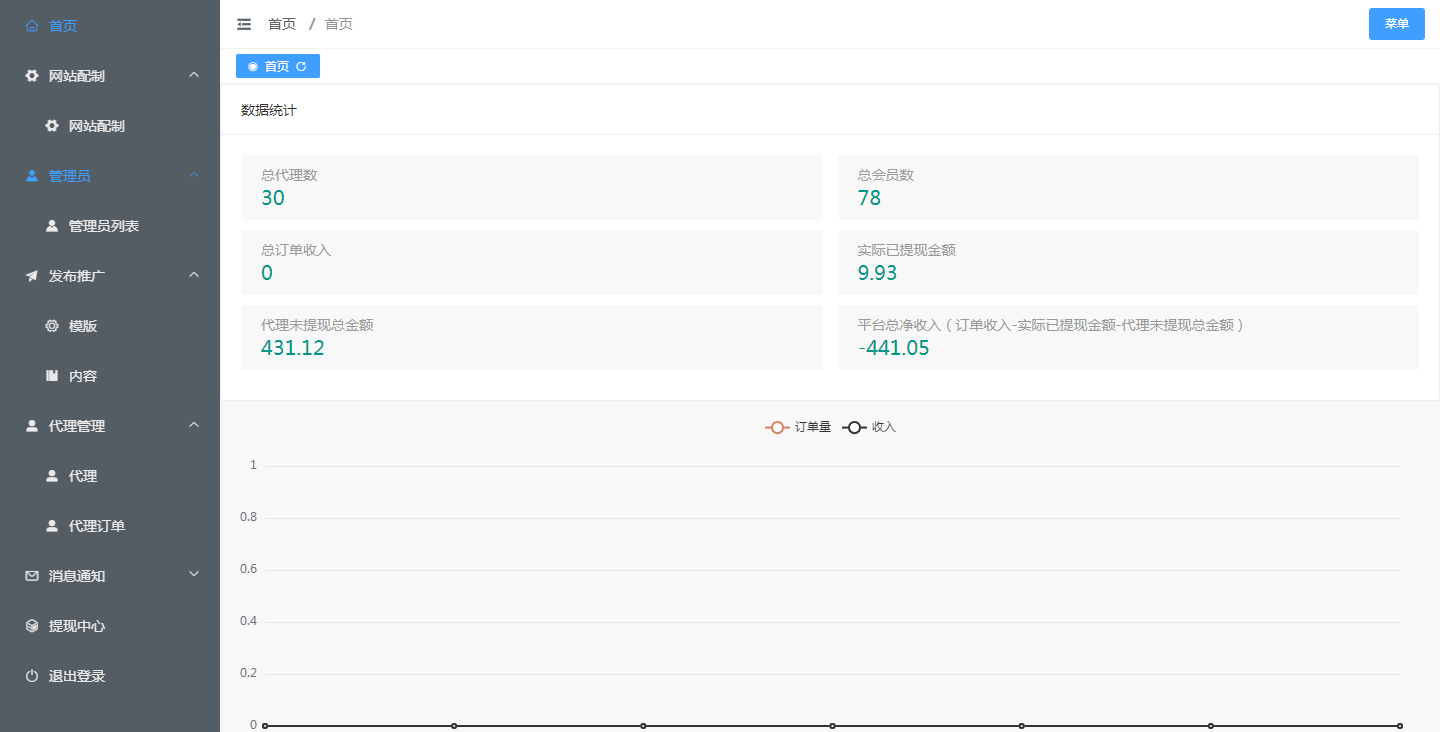
Task: Click the envelope icon of 消息通知
Action: 32,576
